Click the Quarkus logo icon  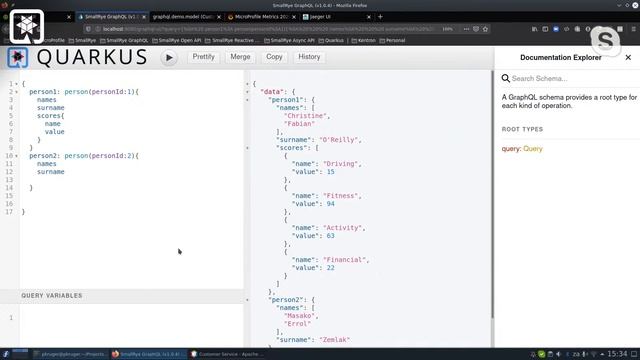pyautogui.click(x=18, y=57)
